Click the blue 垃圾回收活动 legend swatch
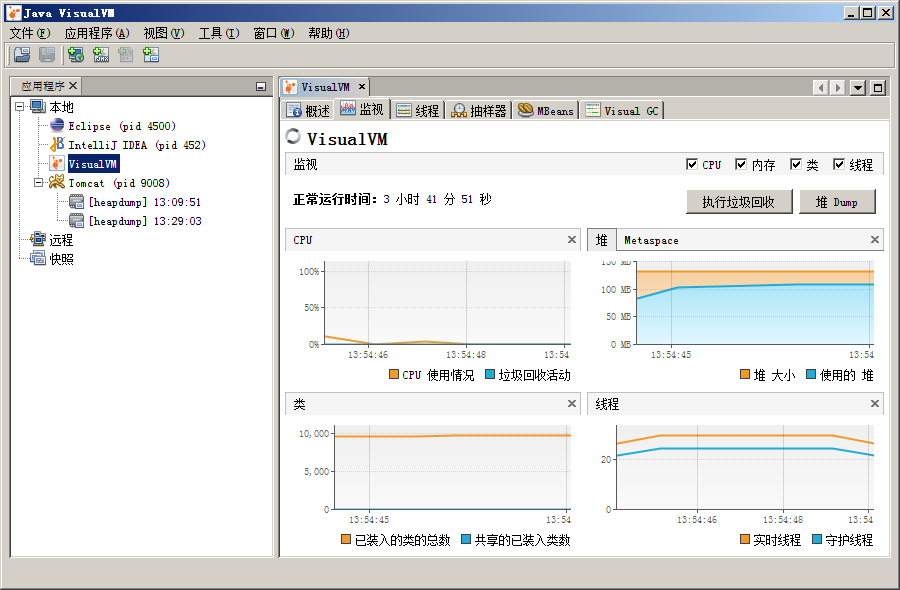The image size is (900, 590). coord(490,374)
